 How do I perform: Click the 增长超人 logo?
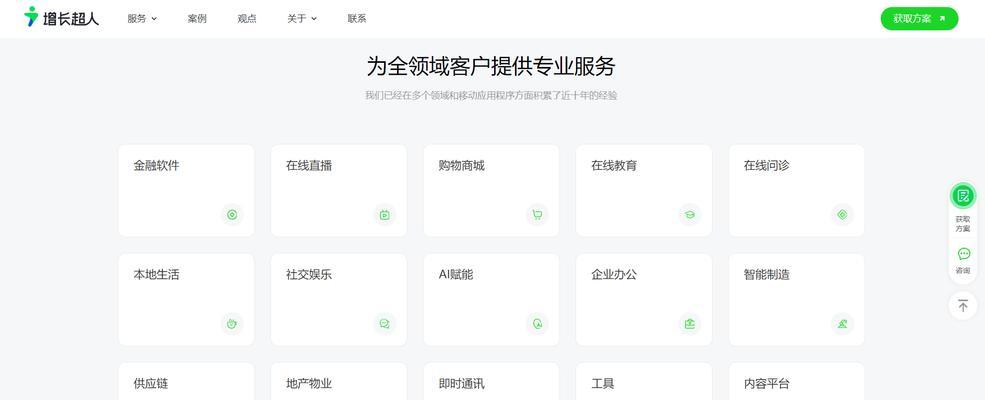click(x=62, y=18)
